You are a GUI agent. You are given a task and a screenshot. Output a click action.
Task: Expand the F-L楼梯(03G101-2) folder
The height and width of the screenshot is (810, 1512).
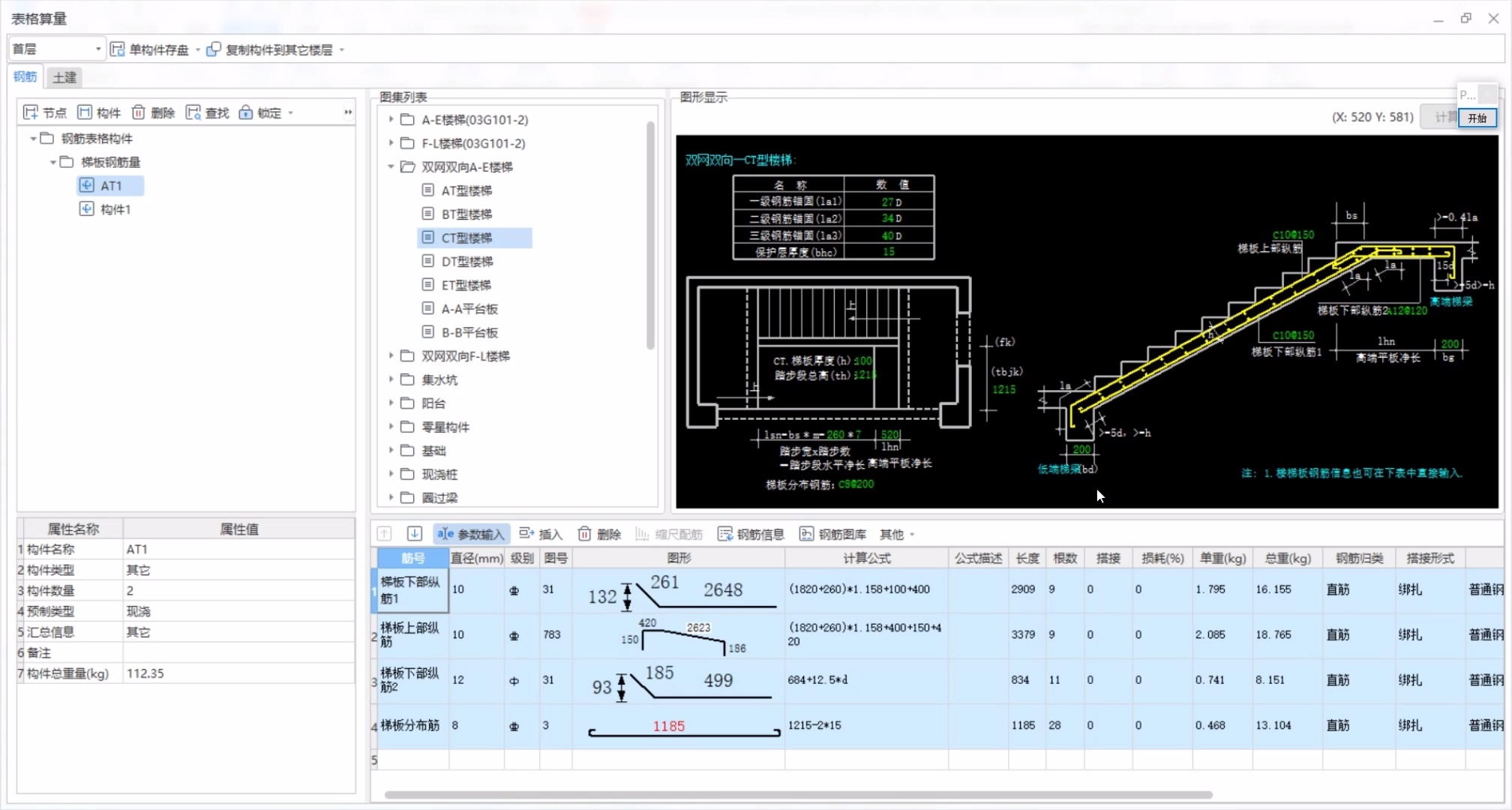[391, 142]
